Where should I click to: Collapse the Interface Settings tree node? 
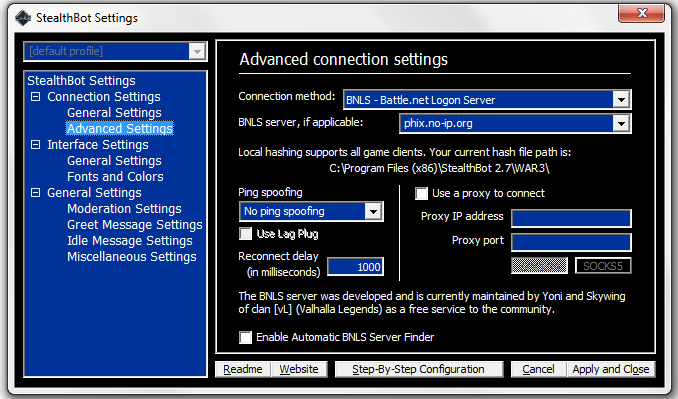(35, 144)
